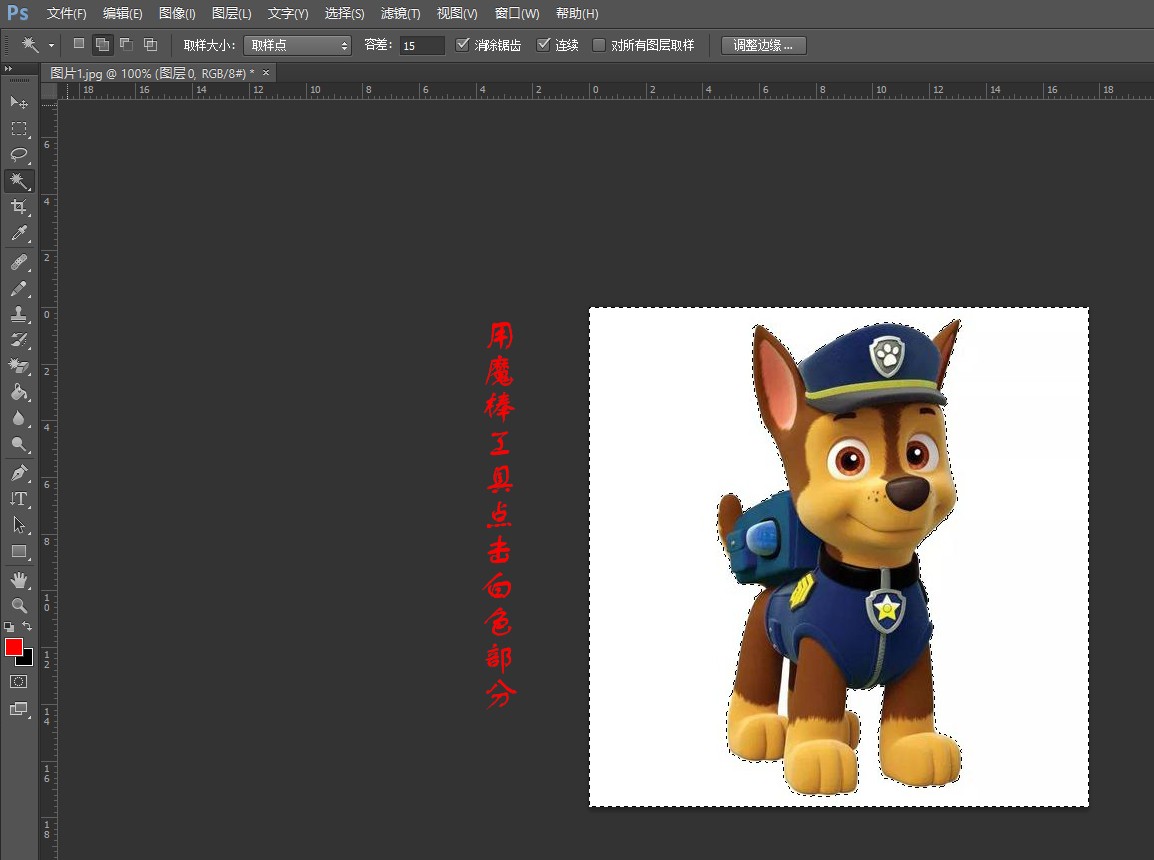Enable 对所有图层取样 checkbox
1154x860 pixels.
(599, 45)
